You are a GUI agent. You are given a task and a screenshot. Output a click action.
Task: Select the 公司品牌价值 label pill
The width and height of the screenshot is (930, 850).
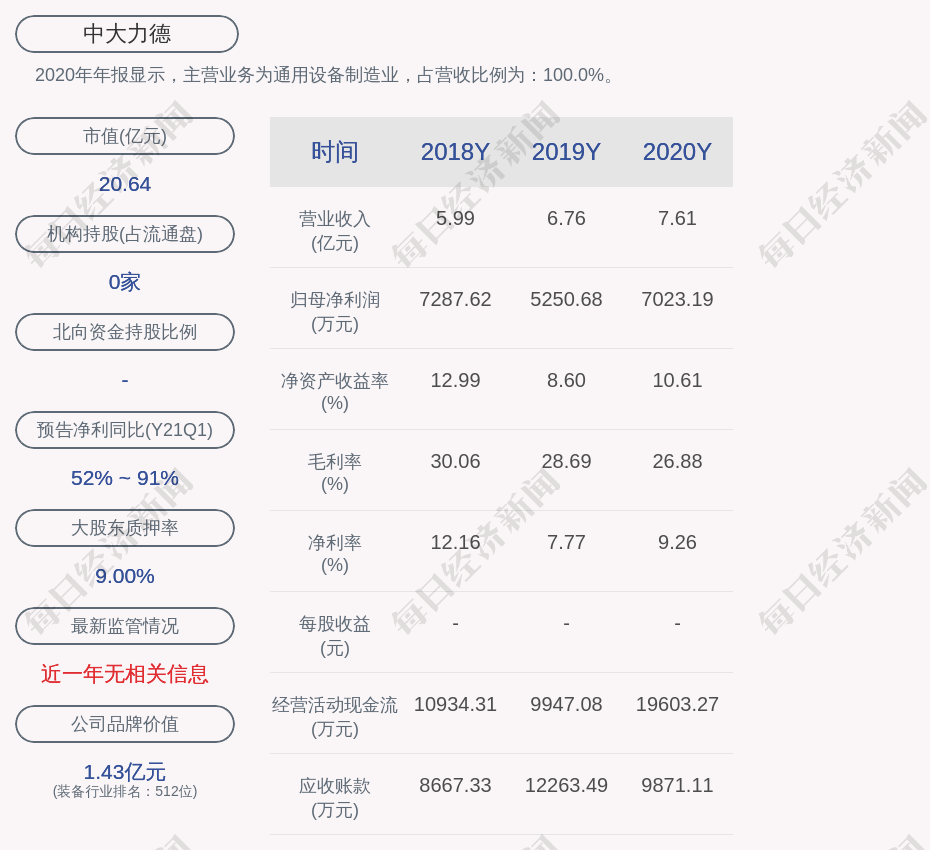pyautogui.click(x=125, y=724)
